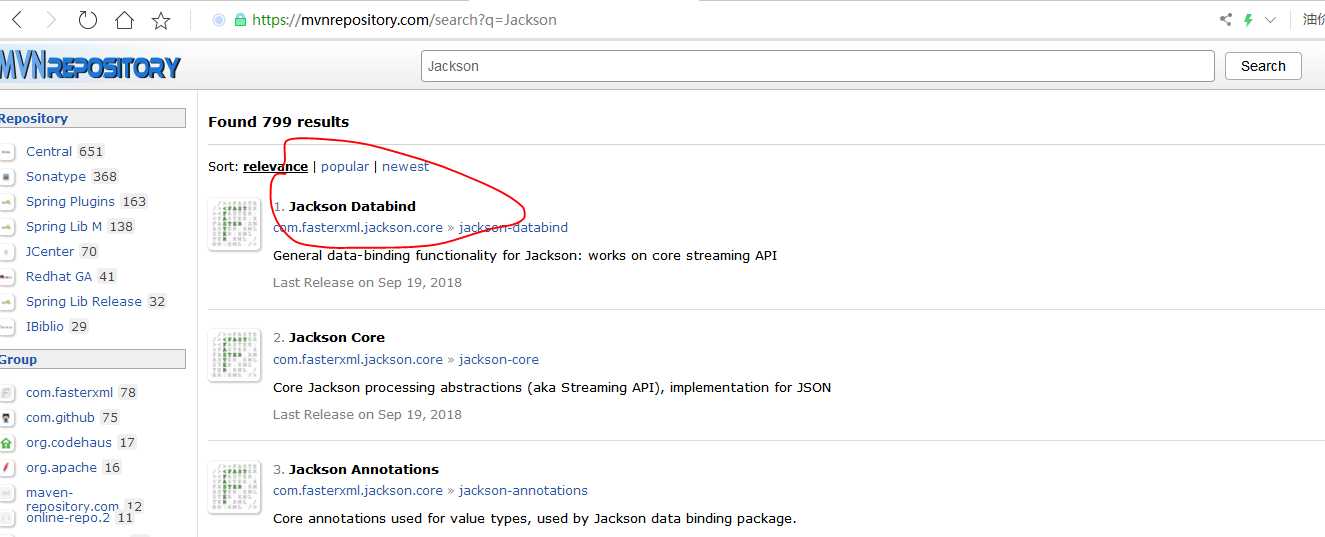This screenshot has height=537, width=1325.
Task: Click the Repository sidebar section header
Action: click(x=92, y=118)
